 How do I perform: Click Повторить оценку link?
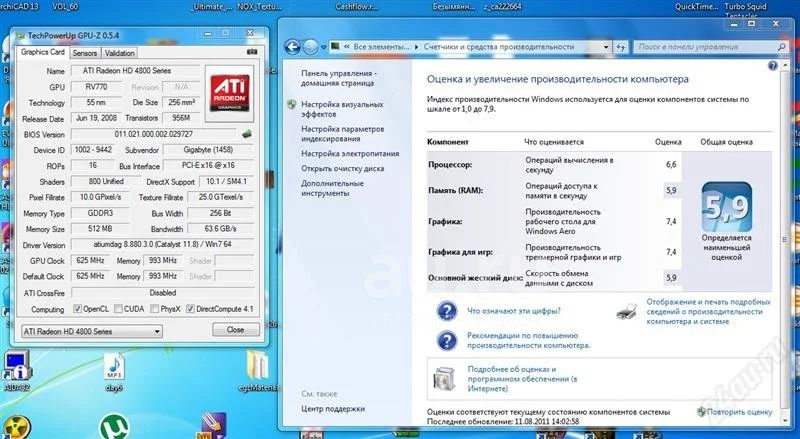point(739,412)
